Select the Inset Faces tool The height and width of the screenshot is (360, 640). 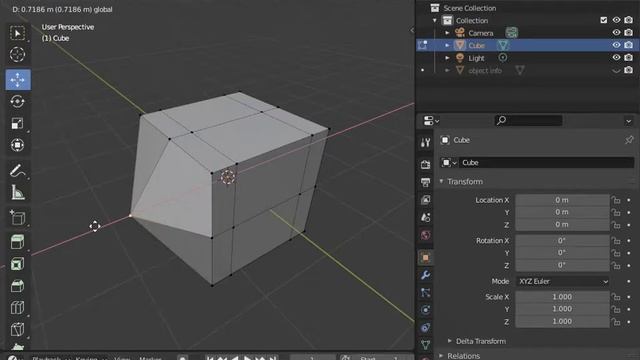click(17, 264)
